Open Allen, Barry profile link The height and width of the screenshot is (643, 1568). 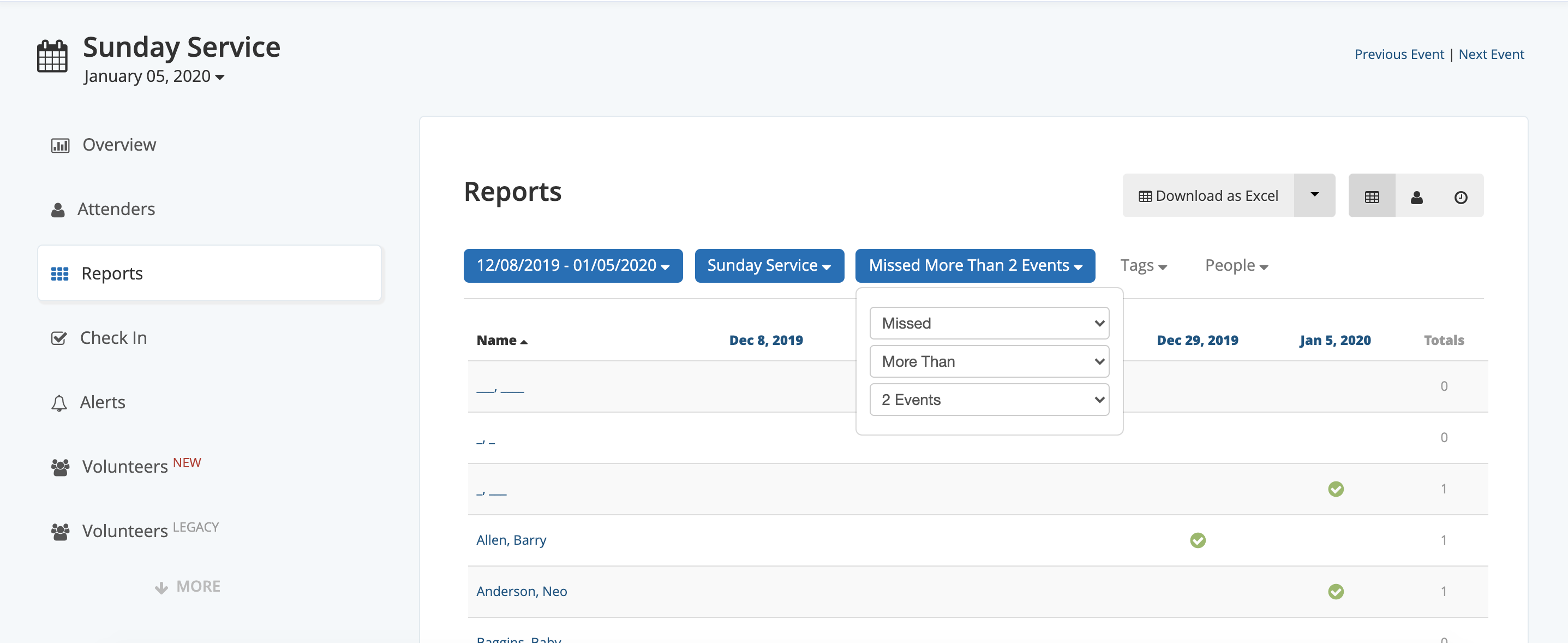pos(511,540)
